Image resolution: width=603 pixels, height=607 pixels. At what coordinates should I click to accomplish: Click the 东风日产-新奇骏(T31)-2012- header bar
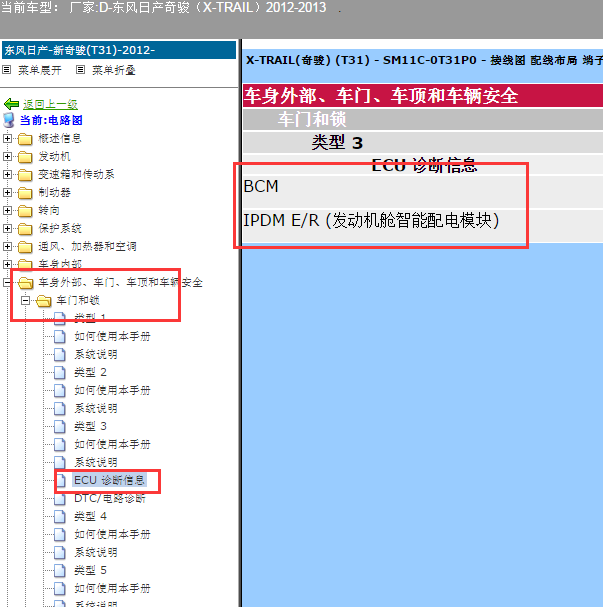pyautogui.click(x=119, y=50)
